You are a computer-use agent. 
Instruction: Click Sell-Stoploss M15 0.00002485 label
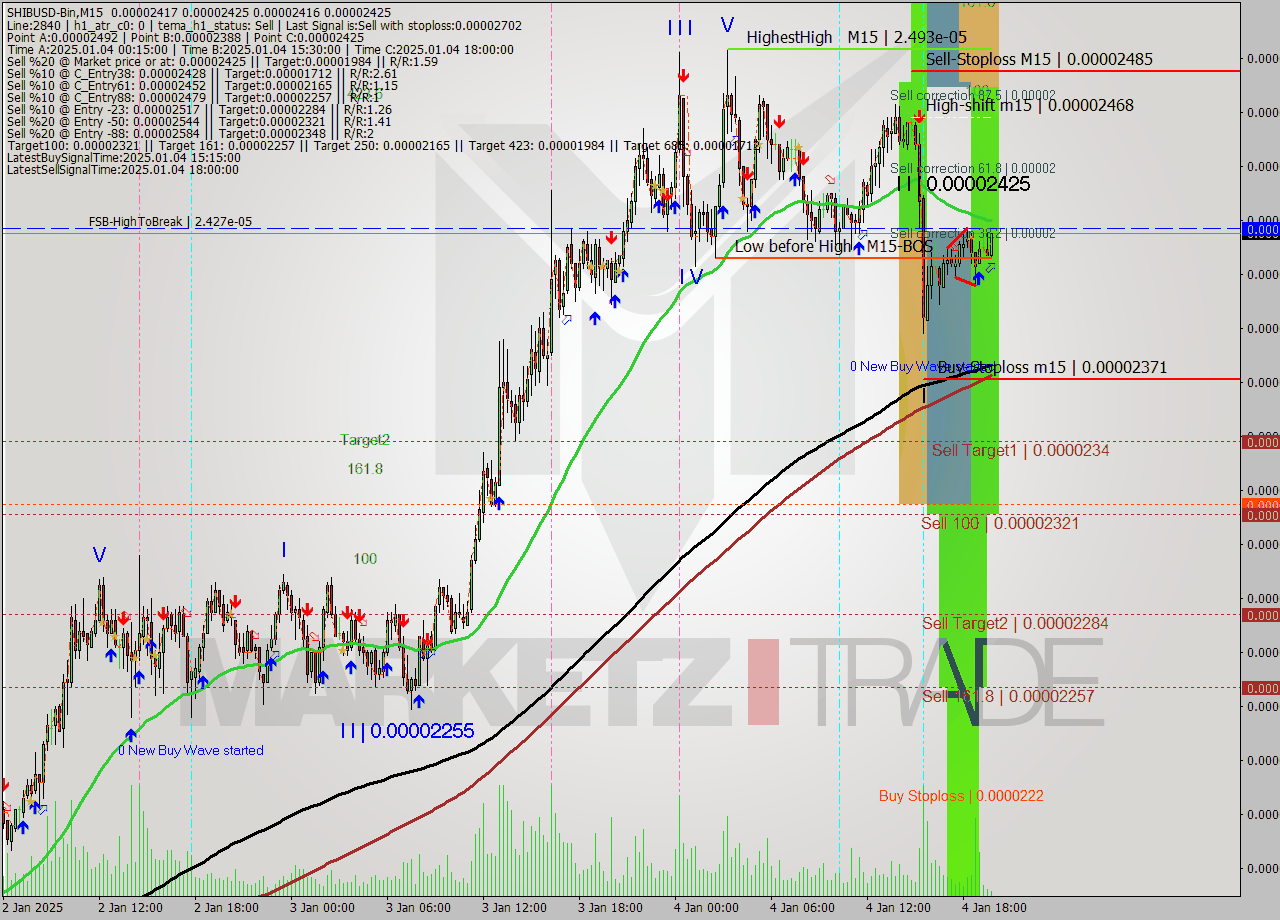point(1039,59)
